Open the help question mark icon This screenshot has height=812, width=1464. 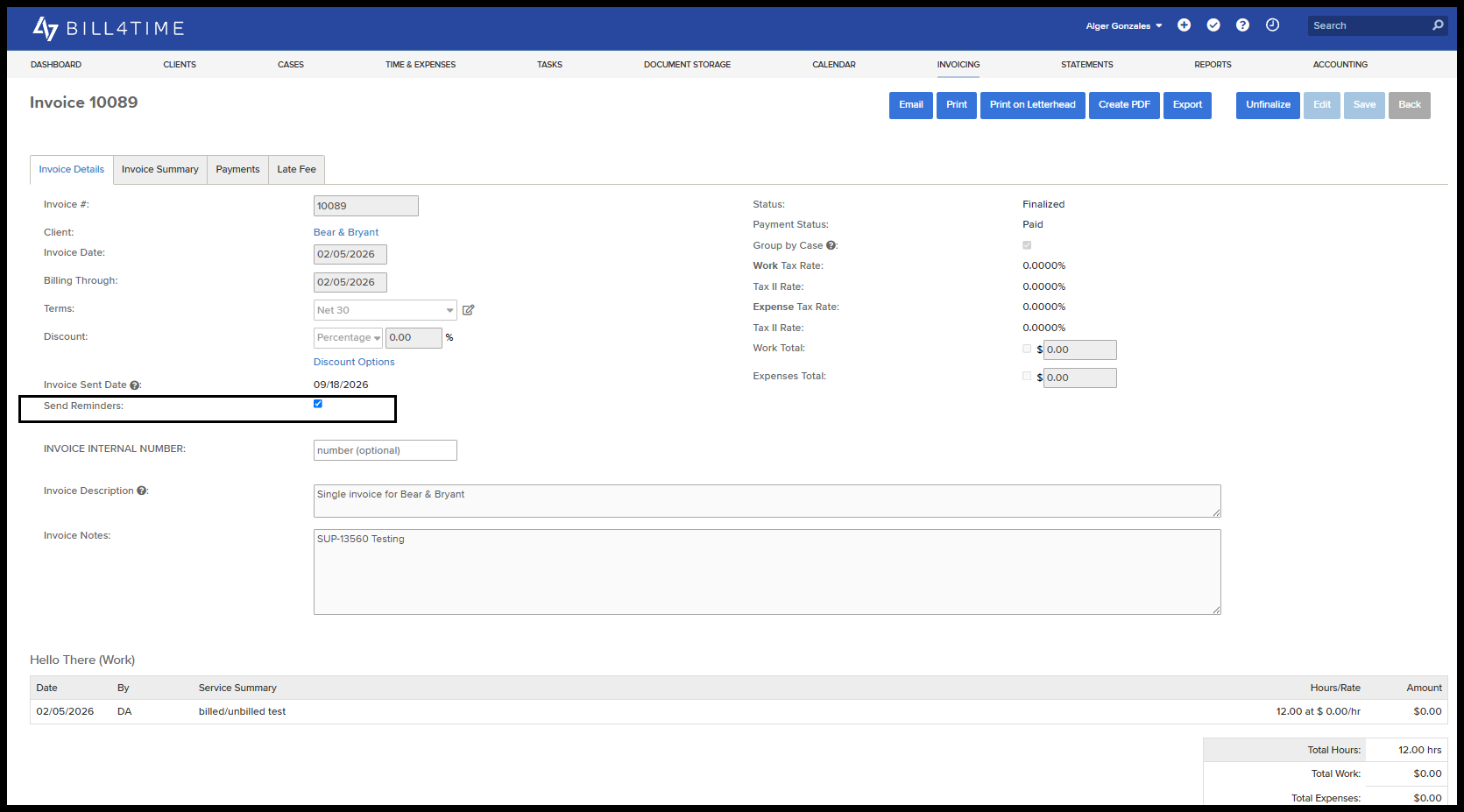pyautogui.click(x=1242, y=25)
